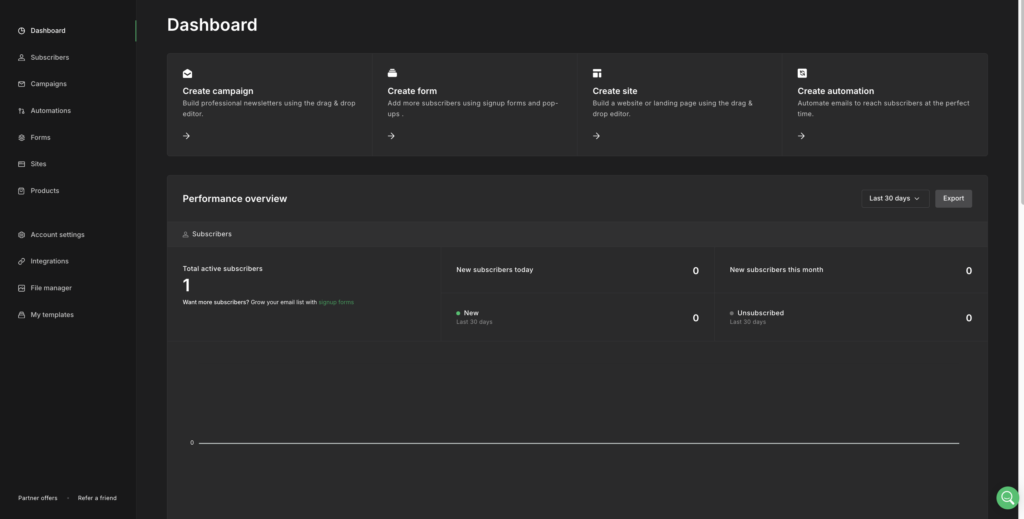The image size is (1024, 519).
Task: Click the Account settings gear icon
Action: 22,234
